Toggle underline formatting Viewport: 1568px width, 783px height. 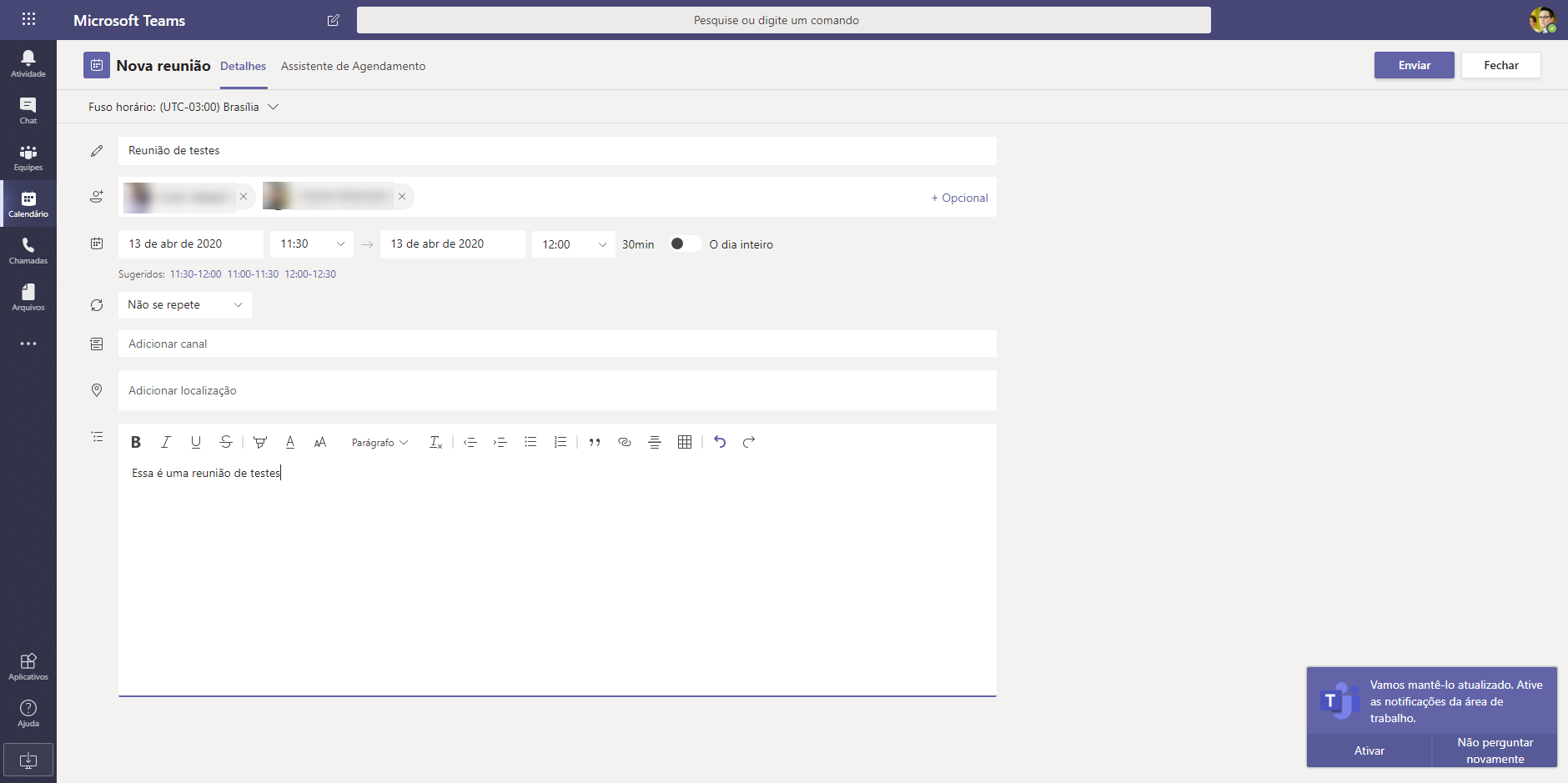196,442
